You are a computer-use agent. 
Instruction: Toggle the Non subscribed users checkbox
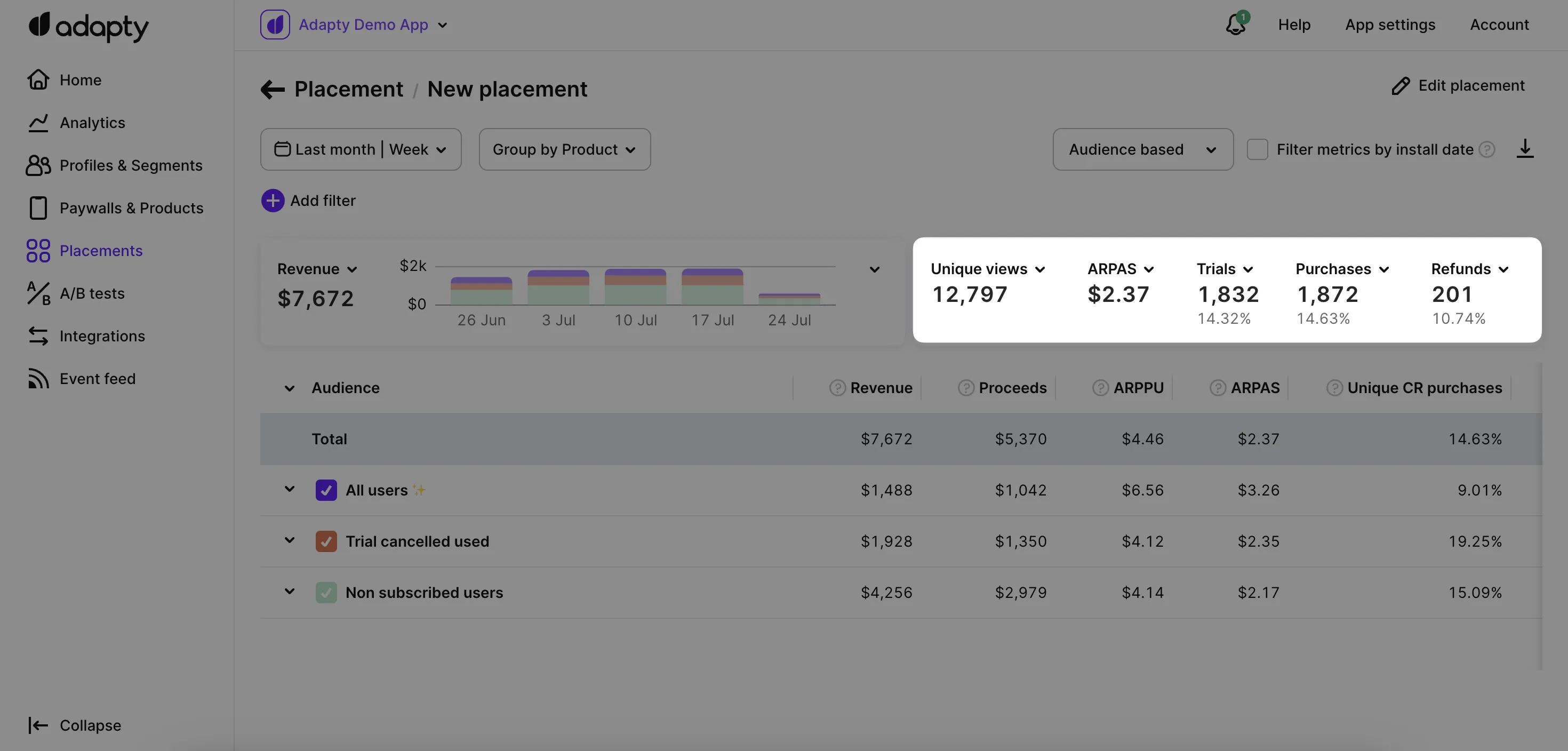click(326, 592)
